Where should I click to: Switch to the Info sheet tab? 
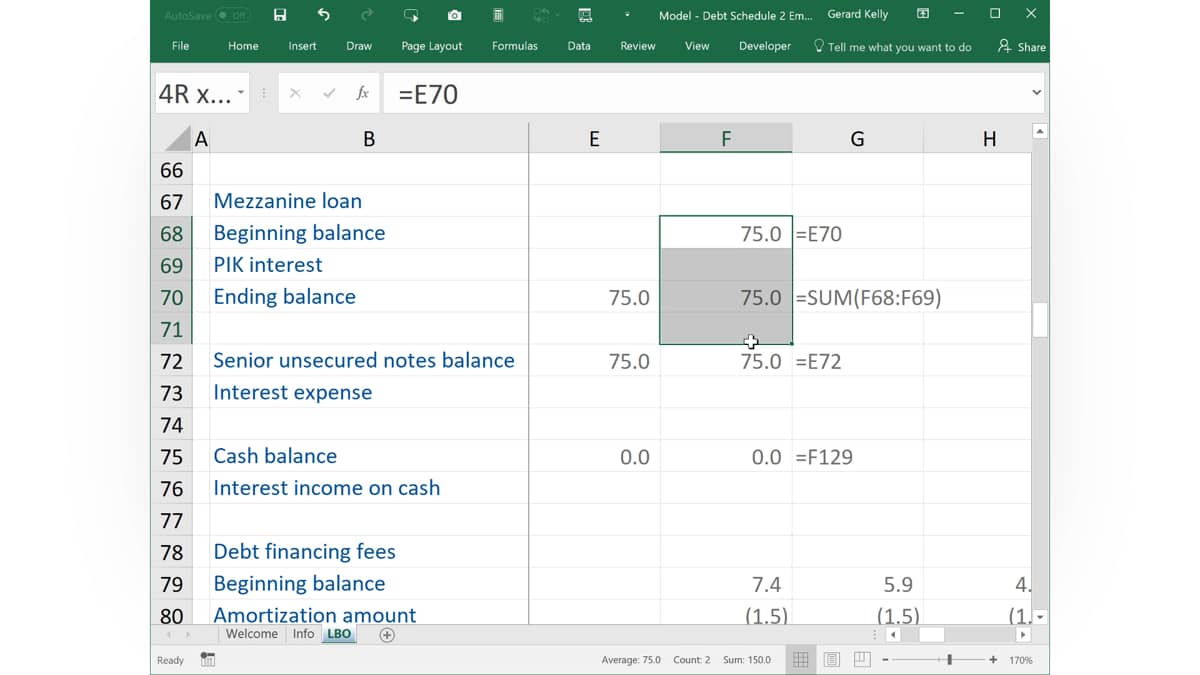(303, 634)
